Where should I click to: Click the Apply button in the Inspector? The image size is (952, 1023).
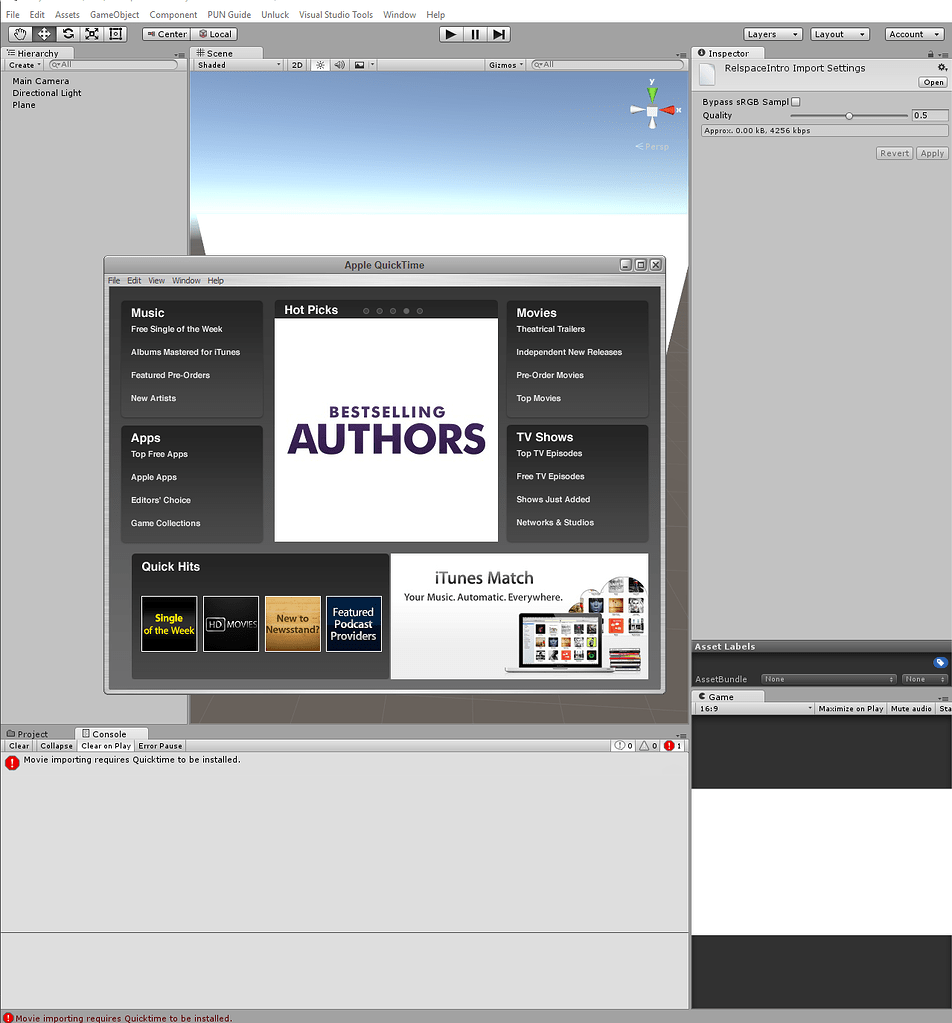[x=931, y=152]
